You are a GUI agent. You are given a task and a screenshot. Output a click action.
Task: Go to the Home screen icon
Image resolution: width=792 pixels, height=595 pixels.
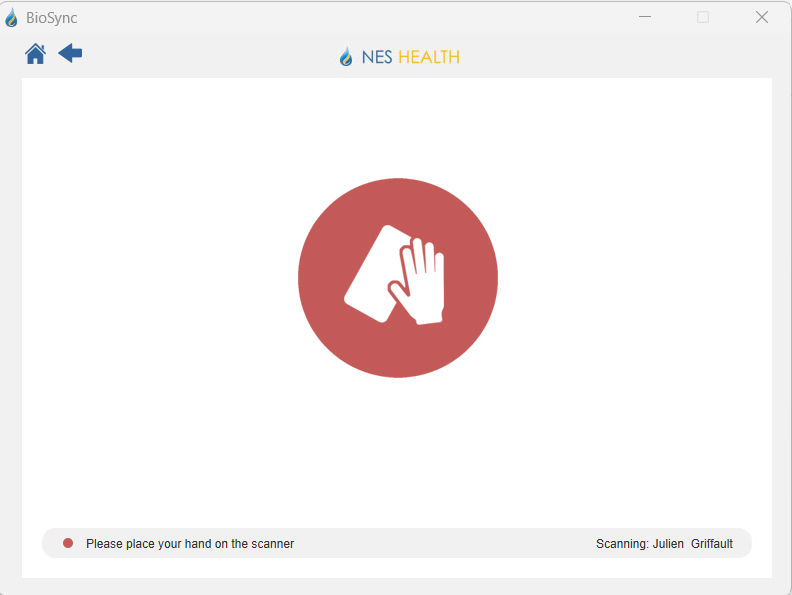(35, 54)
